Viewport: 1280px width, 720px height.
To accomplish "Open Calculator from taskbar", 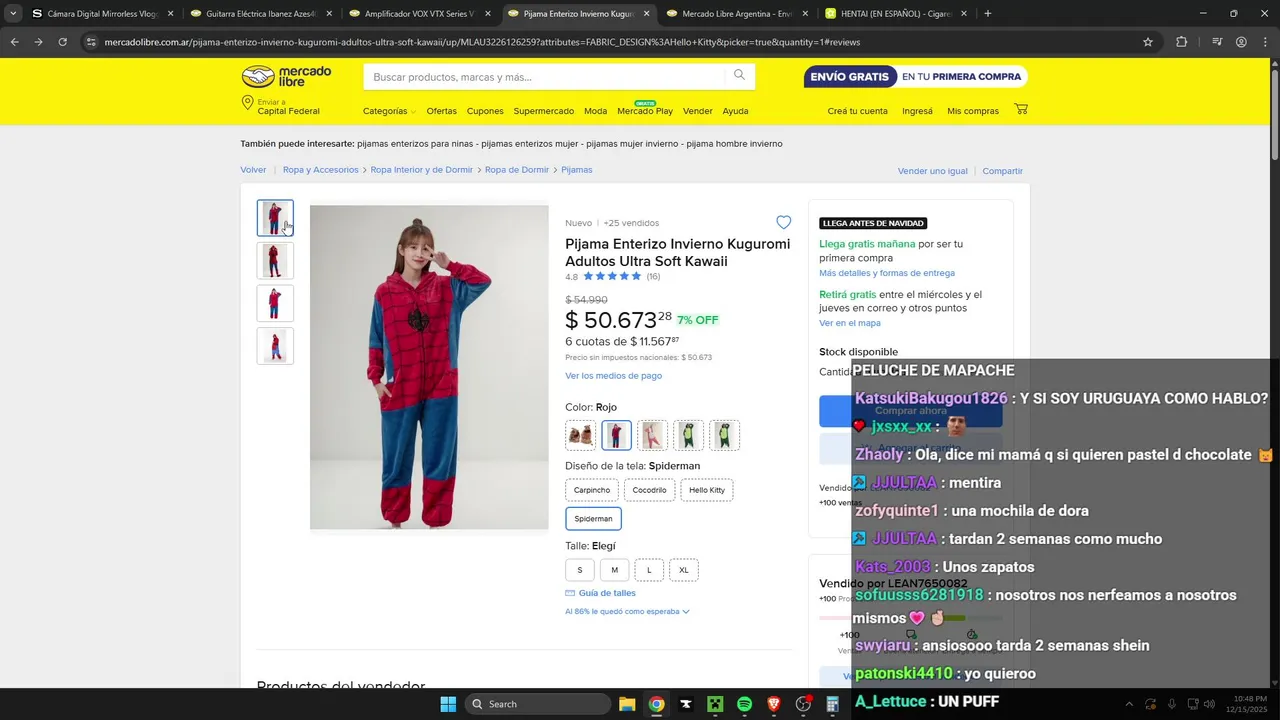I will pyautogui.click(x=832, y=704).
